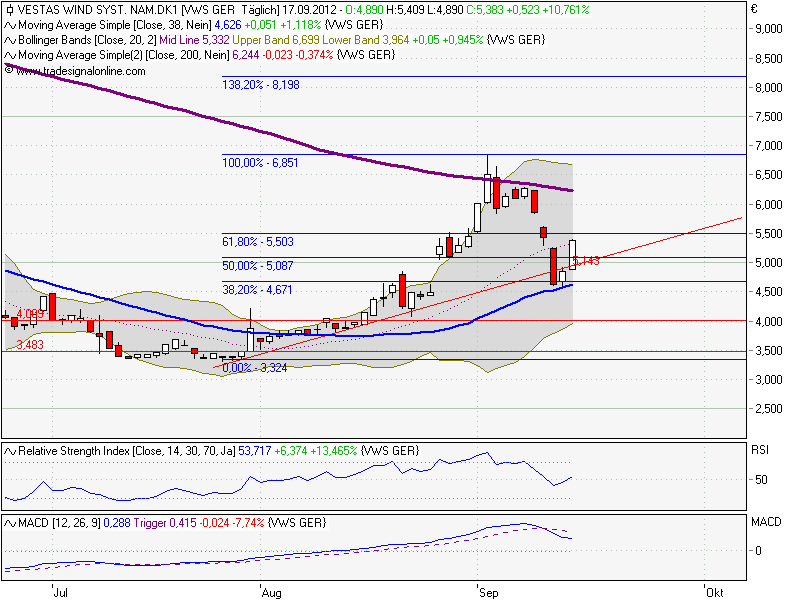
Task: Click the MACD panel axis title
Action: pos(766,522)
